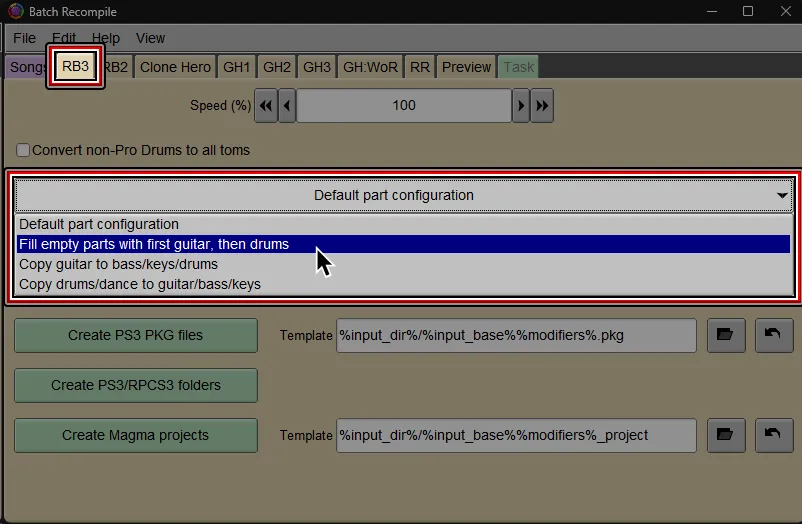Select Fill empty parts with first guitar
The height and width of the screenshot is (524, 802).
(403, 244)
